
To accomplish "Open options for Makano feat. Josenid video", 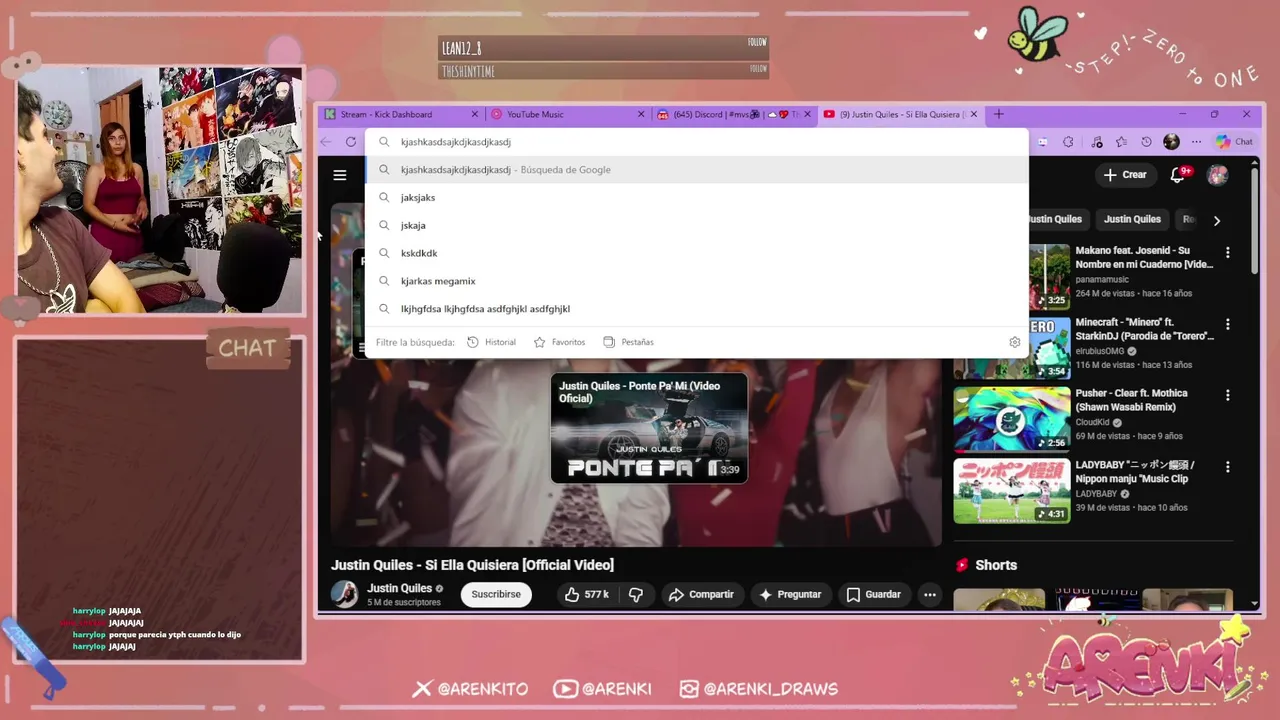I will click(1228, 253).
